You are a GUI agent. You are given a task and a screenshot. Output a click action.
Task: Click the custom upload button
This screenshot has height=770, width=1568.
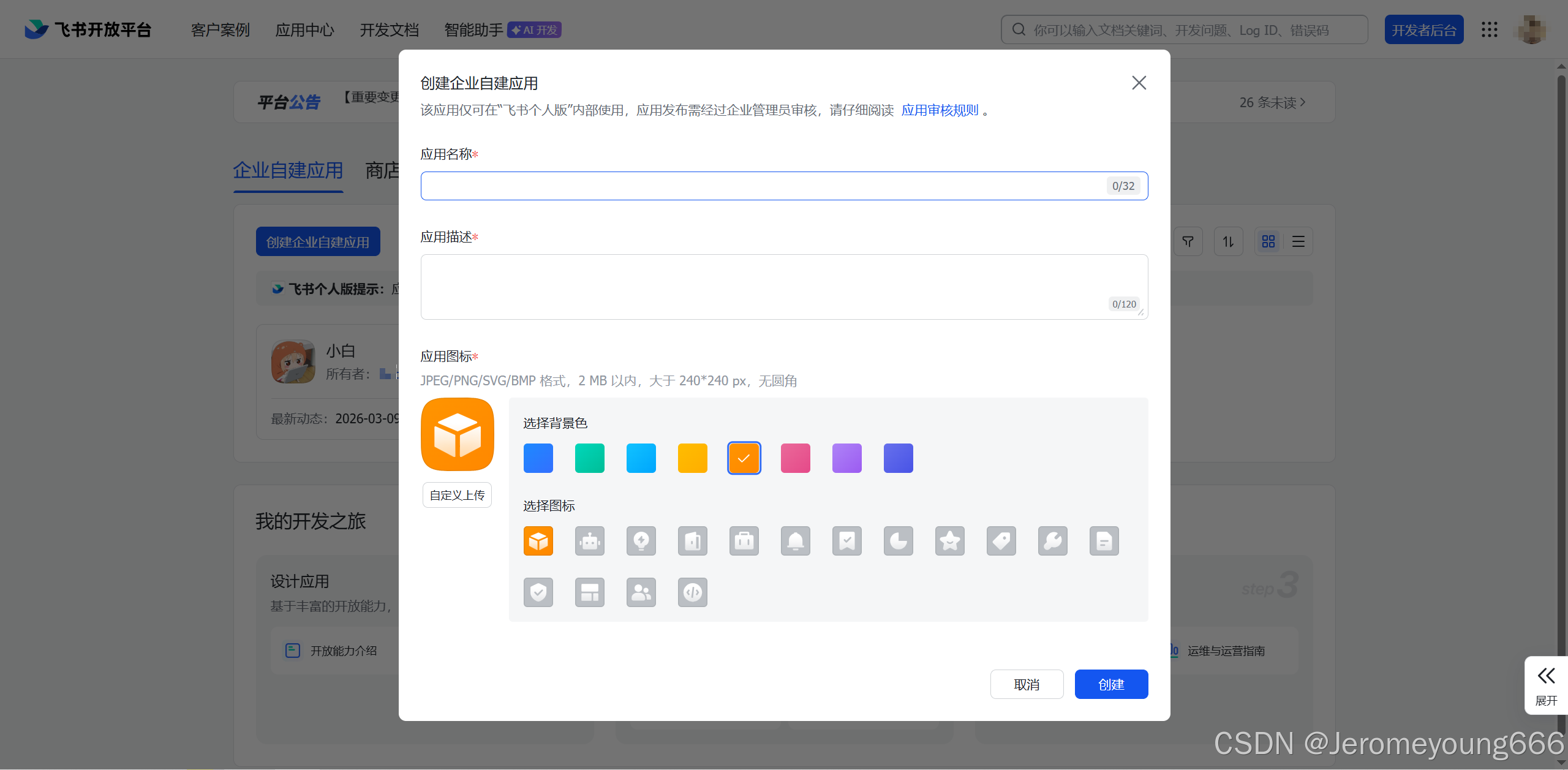pos(457,495)
